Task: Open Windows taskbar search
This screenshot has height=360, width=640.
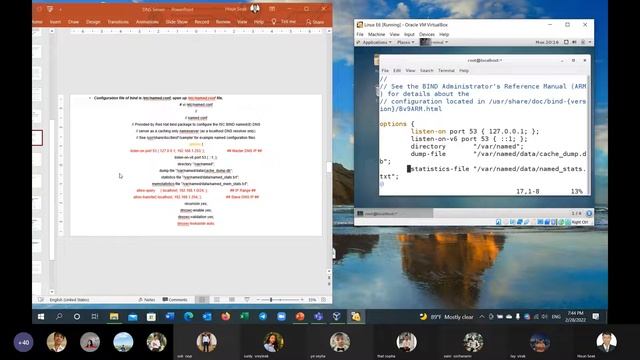Action: [x=59, y=316]
